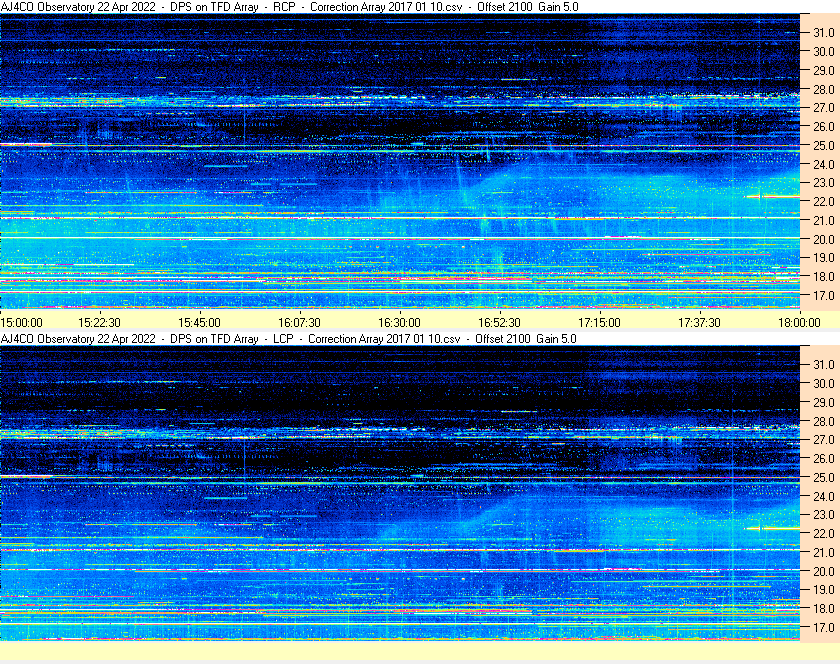This screenshot has height=664, width=840.
Task: Click the 15:00:00 time axis label
Action: [22, 322]
